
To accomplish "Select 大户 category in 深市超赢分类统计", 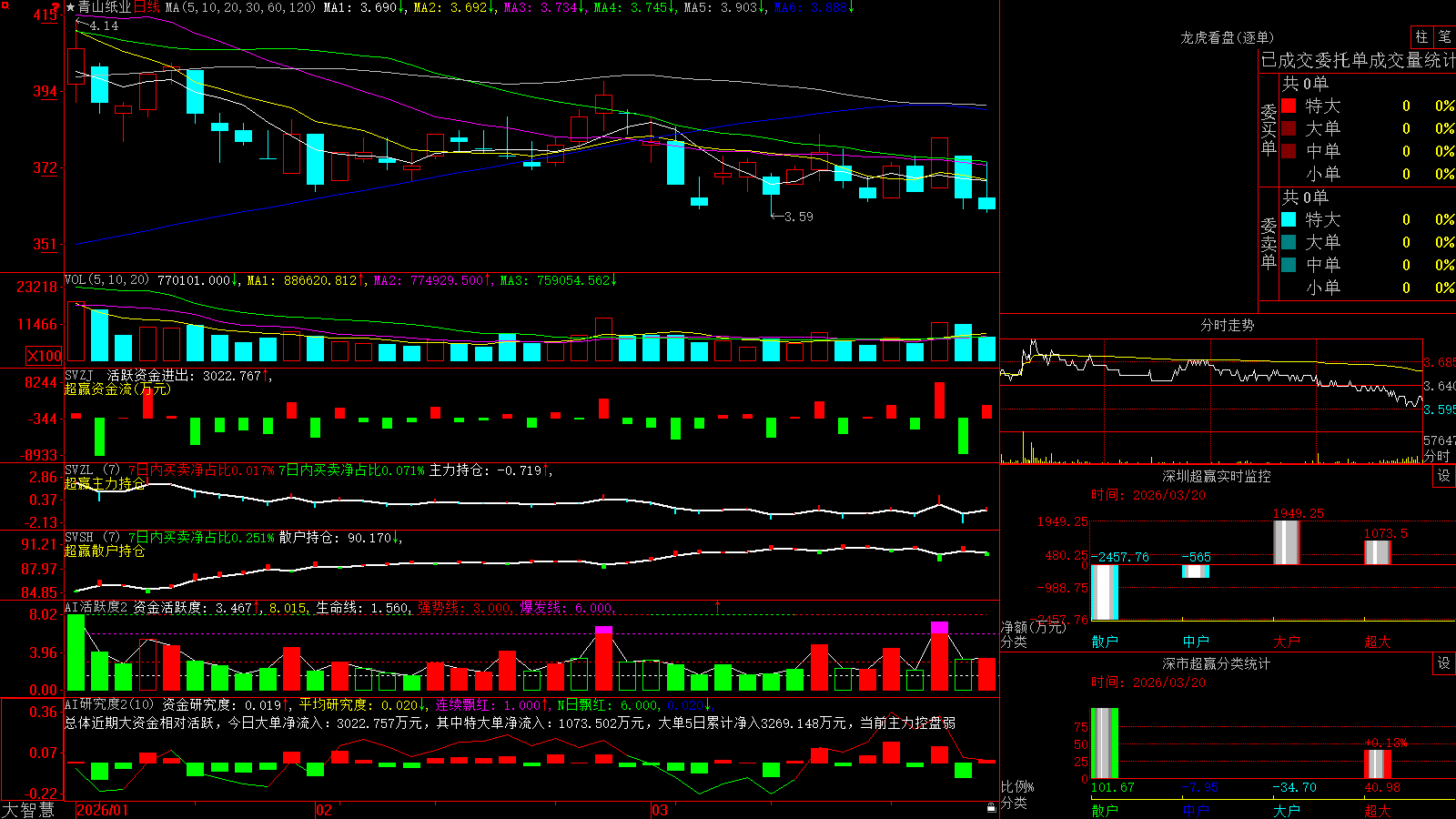I will 1287,810.
